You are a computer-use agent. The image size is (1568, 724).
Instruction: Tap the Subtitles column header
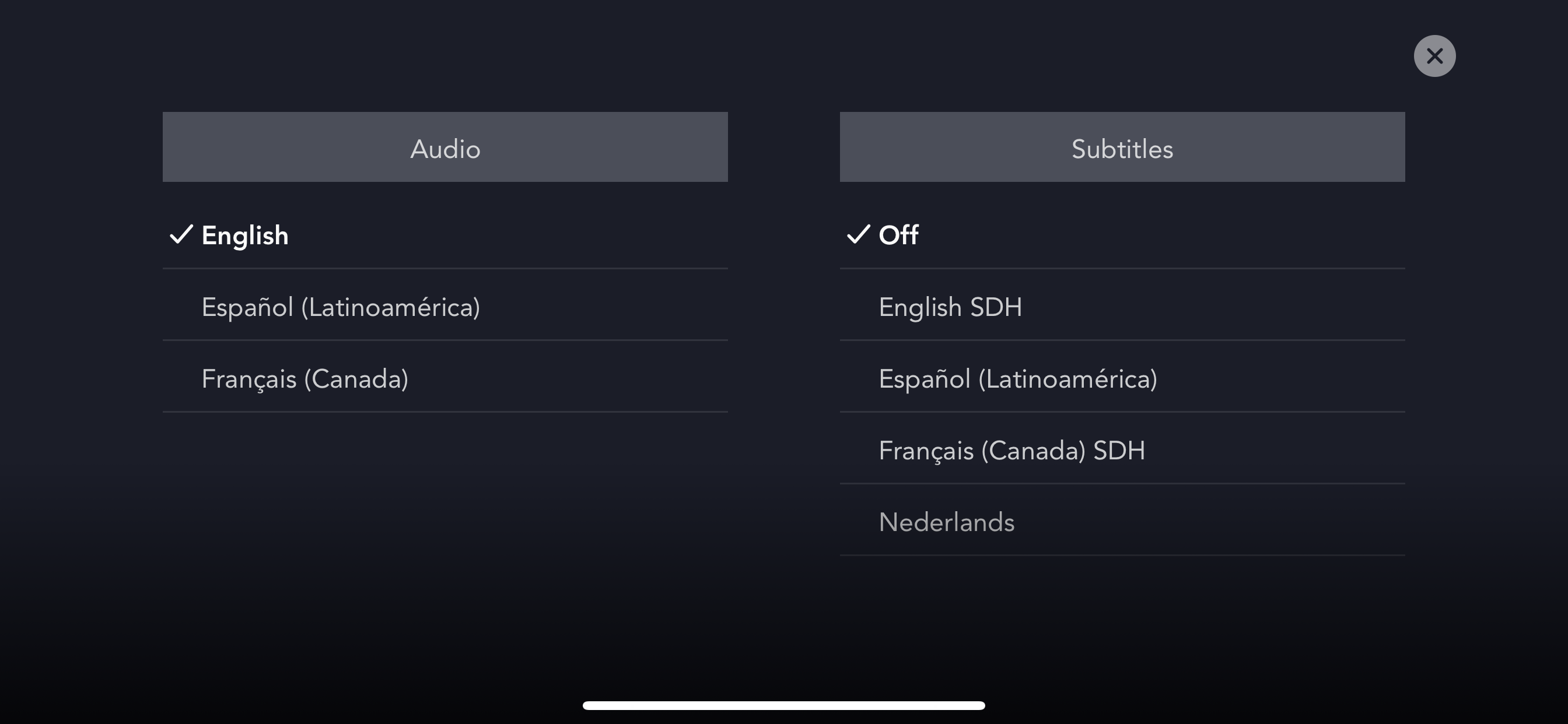pos(1122,147)
